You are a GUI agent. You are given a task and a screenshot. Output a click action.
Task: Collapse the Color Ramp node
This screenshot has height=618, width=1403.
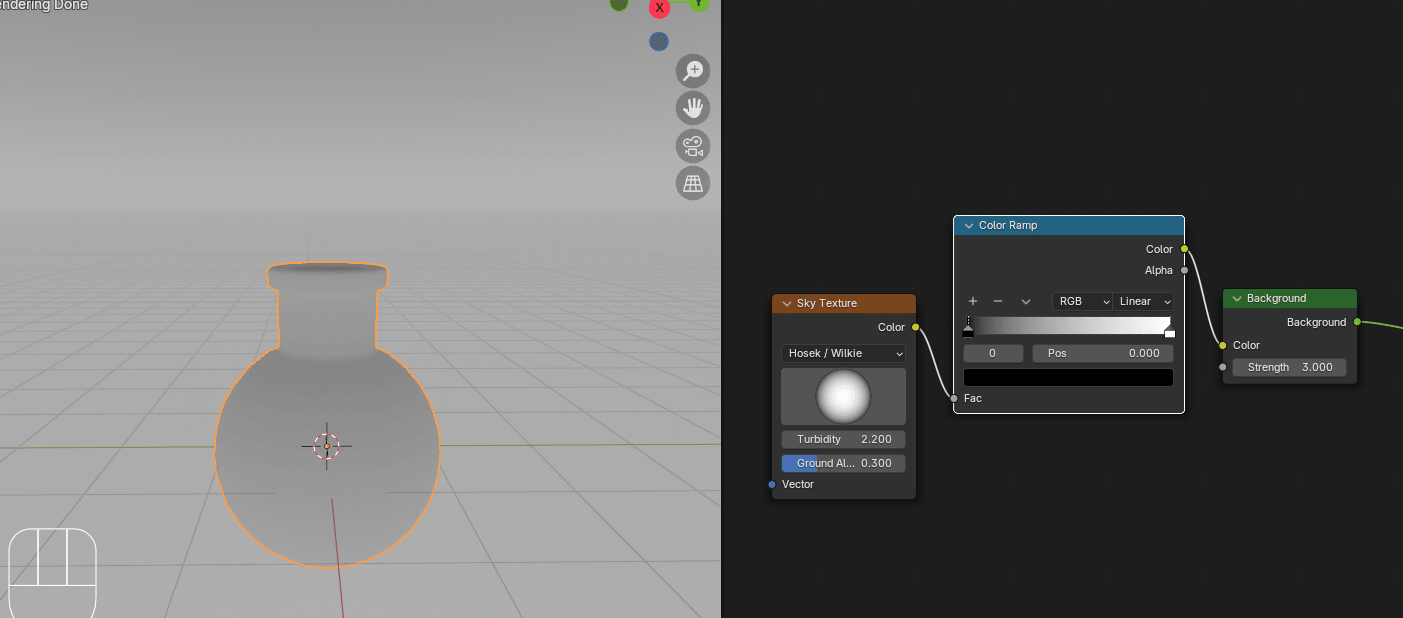pyautogui.click(x=968, y=226)
